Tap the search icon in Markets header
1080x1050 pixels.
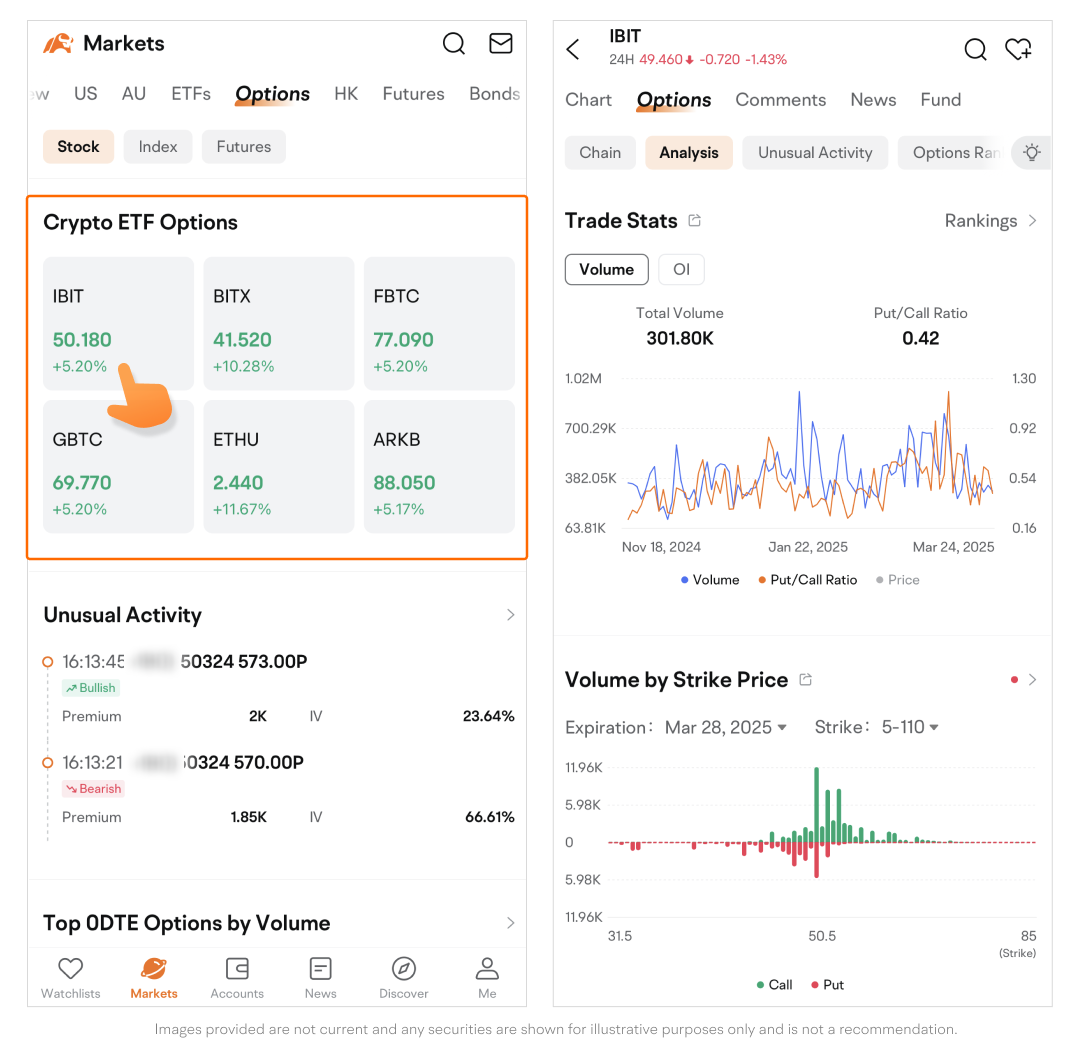[x=454, y=44]
